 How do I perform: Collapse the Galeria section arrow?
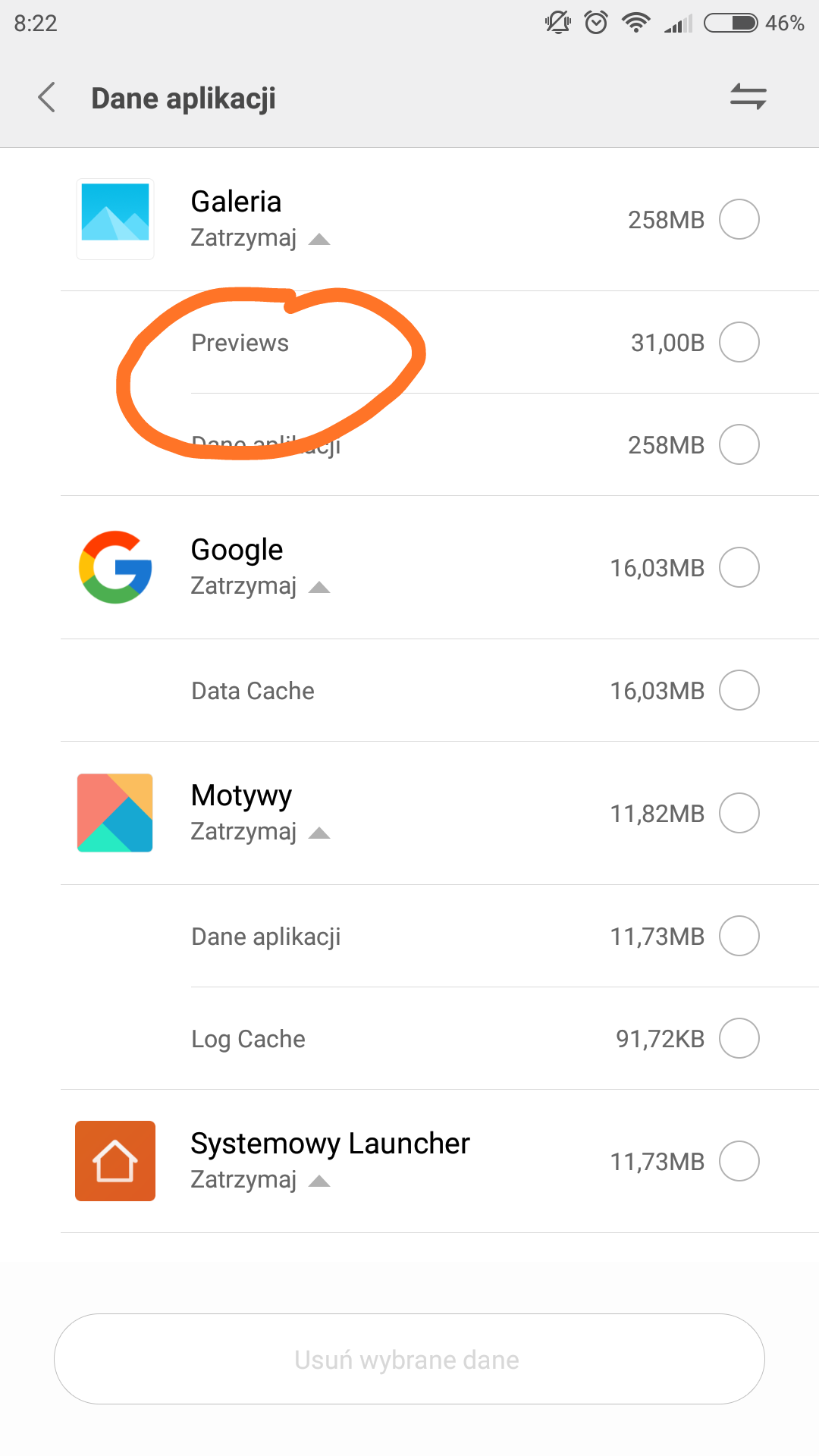click(320, 240)
